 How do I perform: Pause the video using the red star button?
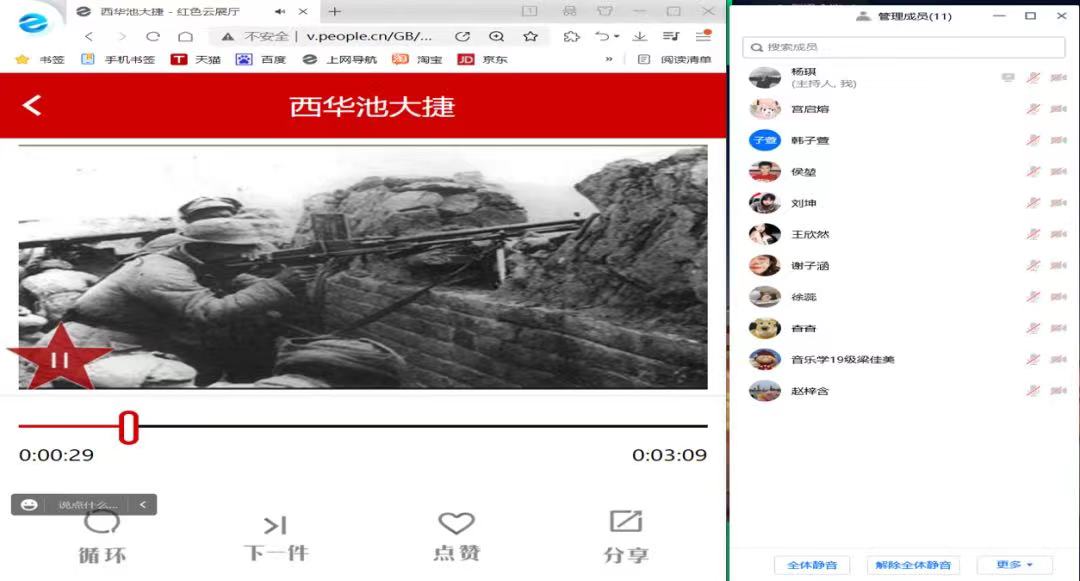pos(59,360)
